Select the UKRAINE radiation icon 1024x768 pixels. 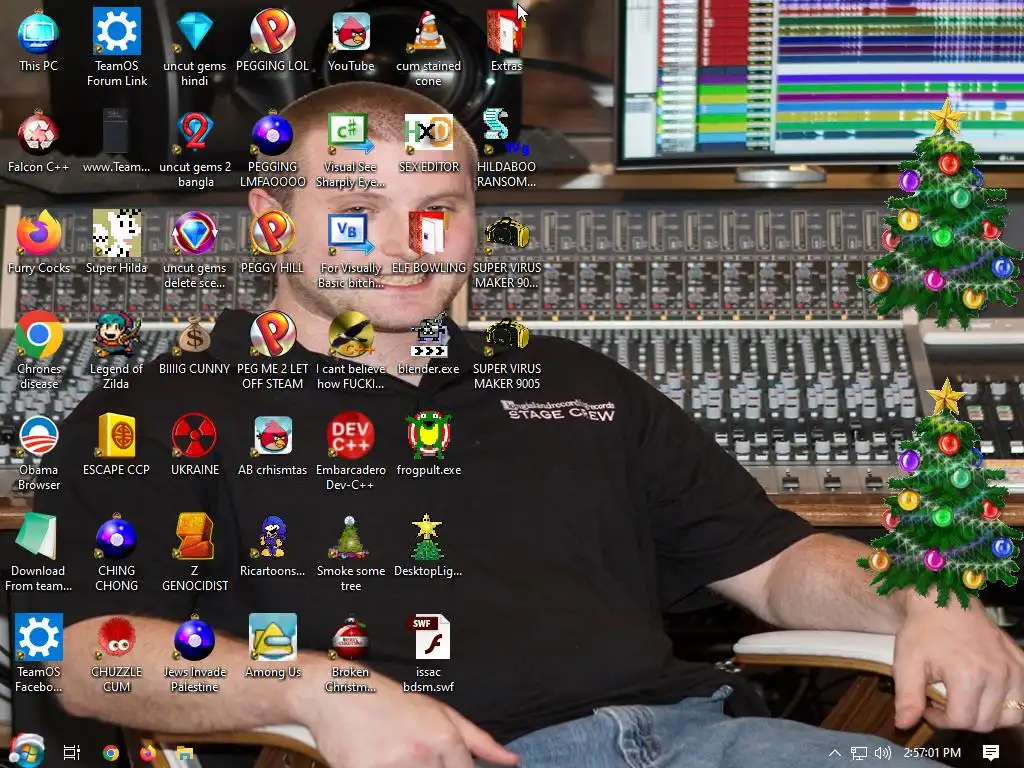[195, 436]
